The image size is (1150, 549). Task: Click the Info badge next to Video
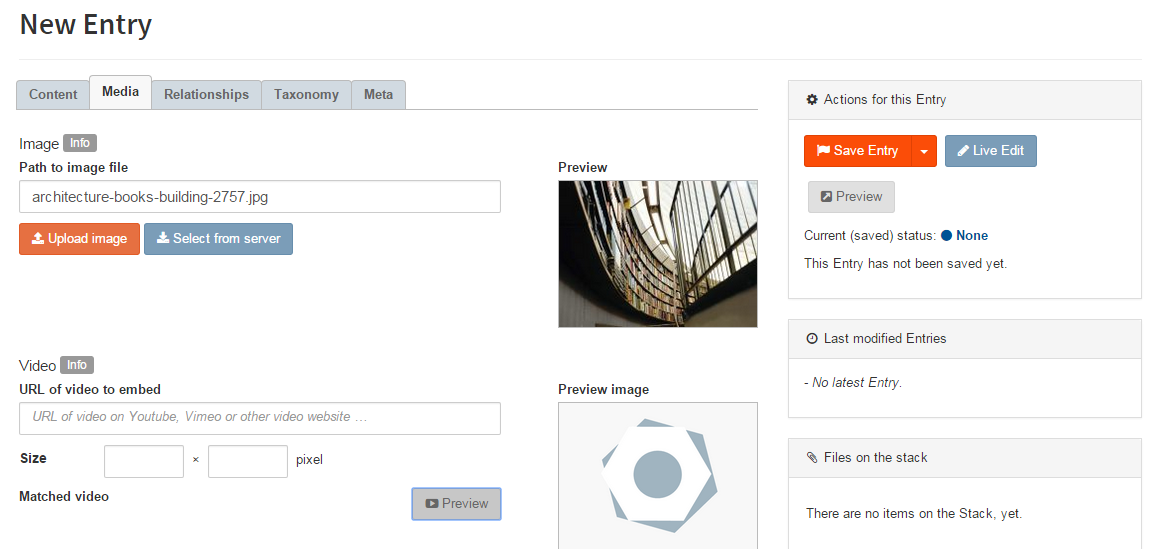pos(77,365)
